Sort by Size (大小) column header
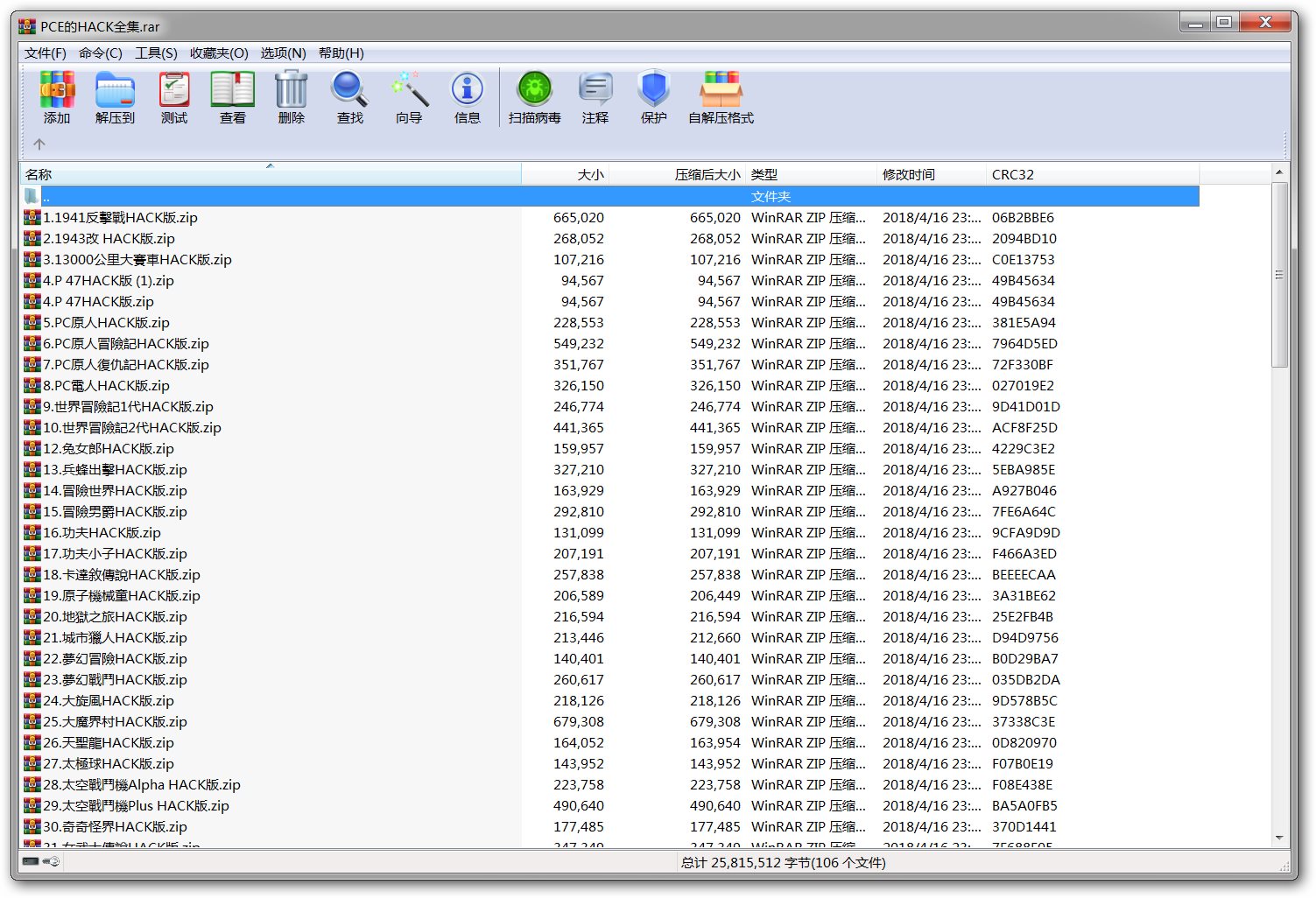Viewport: 1316px width, 898px height. click(566, 174)
